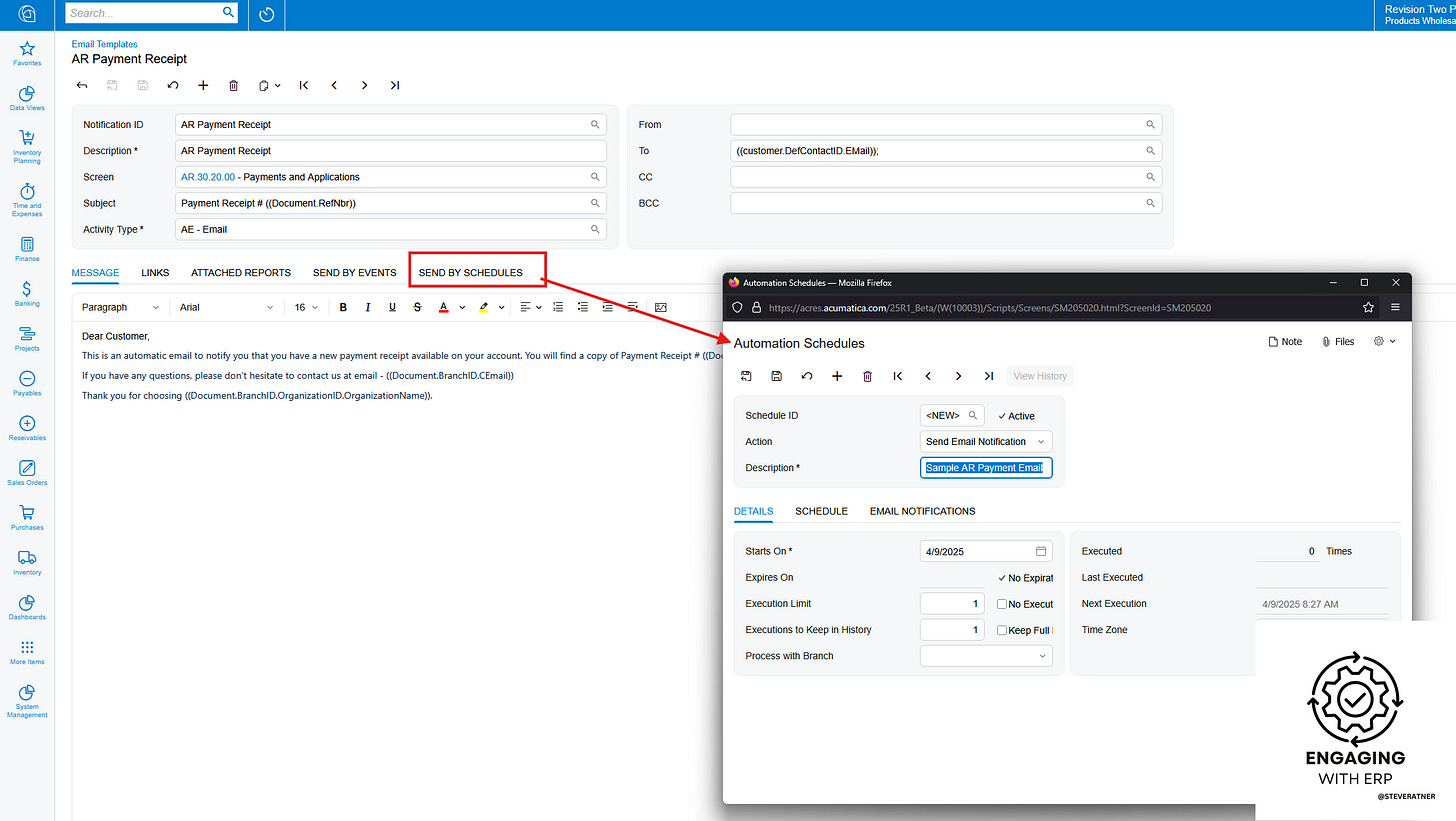
Task: Delete the schedule in the Automation Schedules toolbar
Action: [x=867, y=376]
